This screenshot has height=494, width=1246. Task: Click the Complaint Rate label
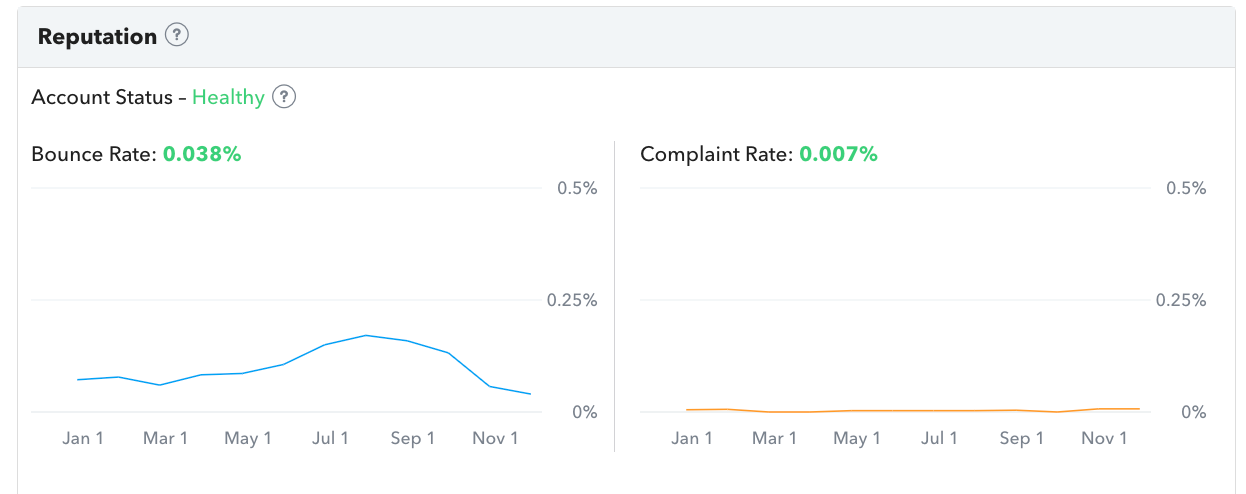(717, 155)
